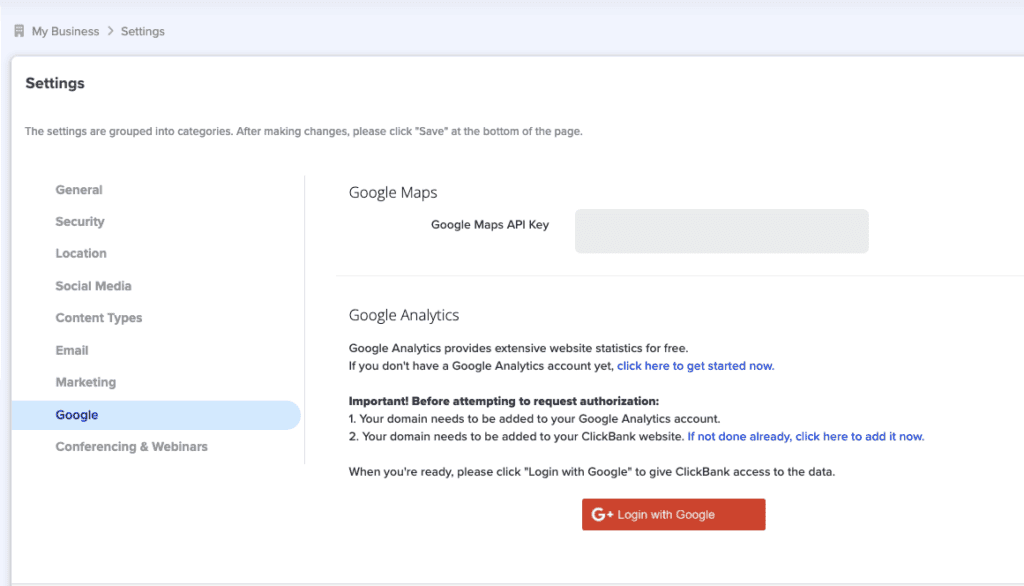Select the Google category in sidebar
Image resolution: width=1024 pixels, height=586 pixels.
[156, 415]
